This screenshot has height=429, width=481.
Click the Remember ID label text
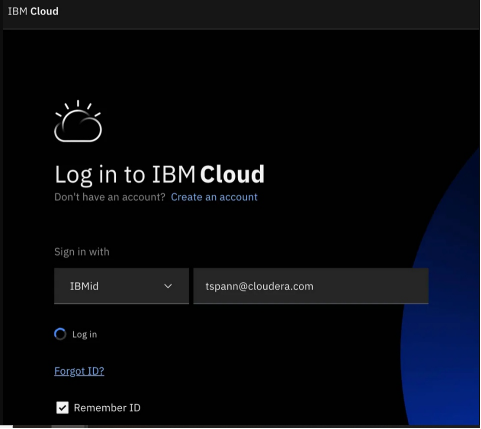click(x=107, y=408)
